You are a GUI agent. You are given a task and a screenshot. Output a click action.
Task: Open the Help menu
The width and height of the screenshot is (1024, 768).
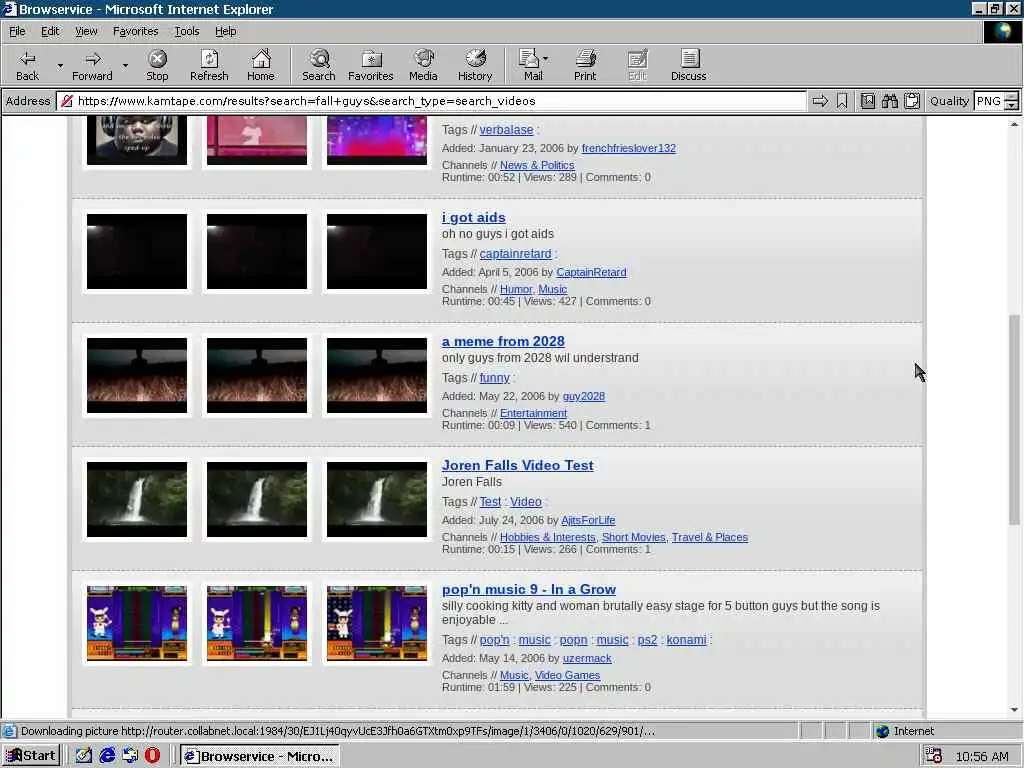coord(225,31)
